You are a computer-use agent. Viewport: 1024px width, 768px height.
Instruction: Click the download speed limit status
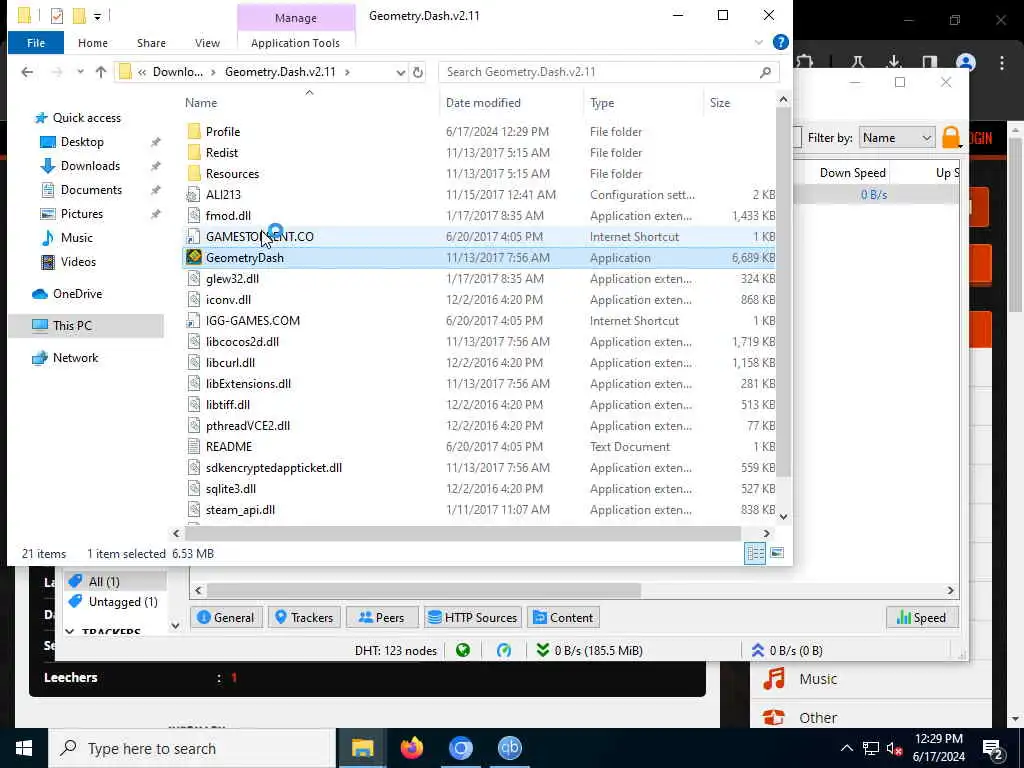pyautogui.click(x=590, y=650)
